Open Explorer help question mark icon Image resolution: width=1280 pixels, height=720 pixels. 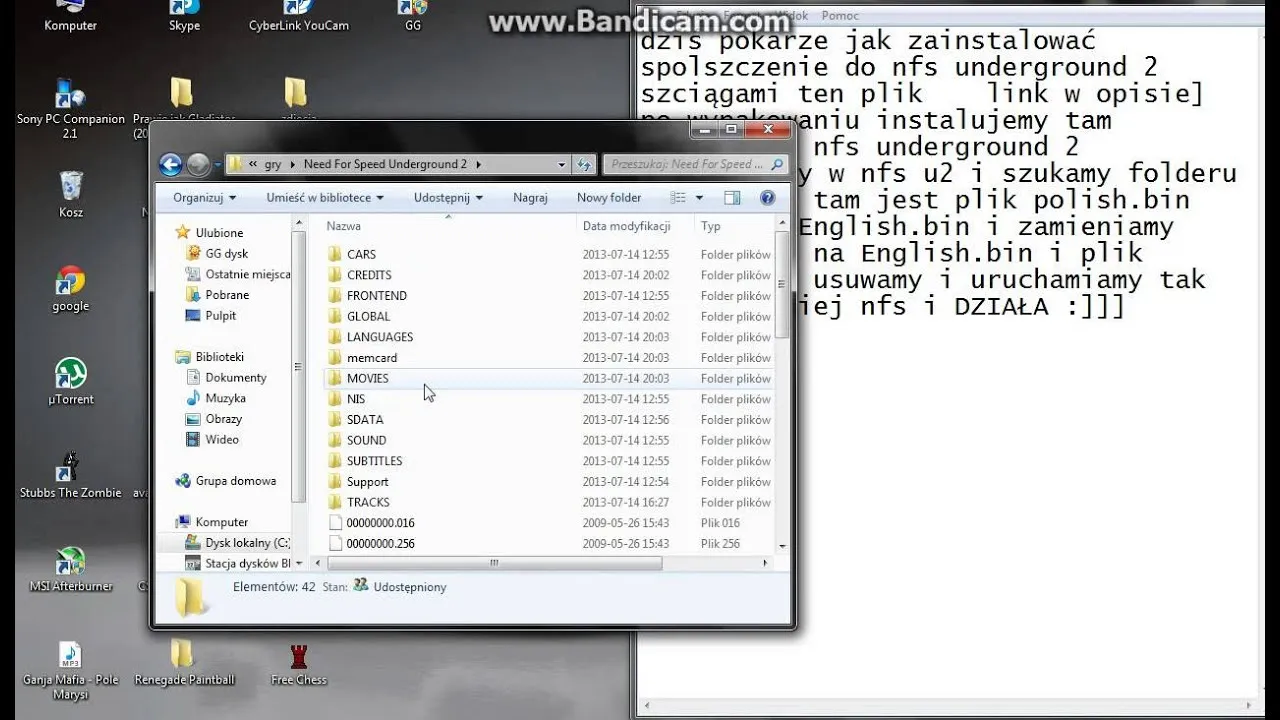click(x=767, y=198)
